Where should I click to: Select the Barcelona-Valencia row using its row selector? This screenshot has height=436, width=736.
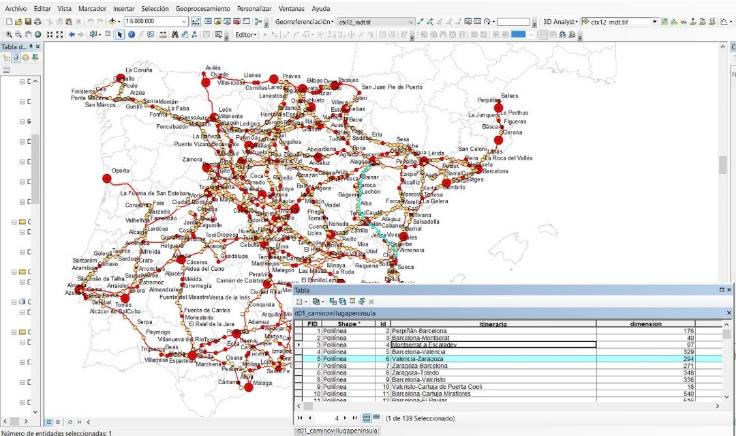[298, 352]
